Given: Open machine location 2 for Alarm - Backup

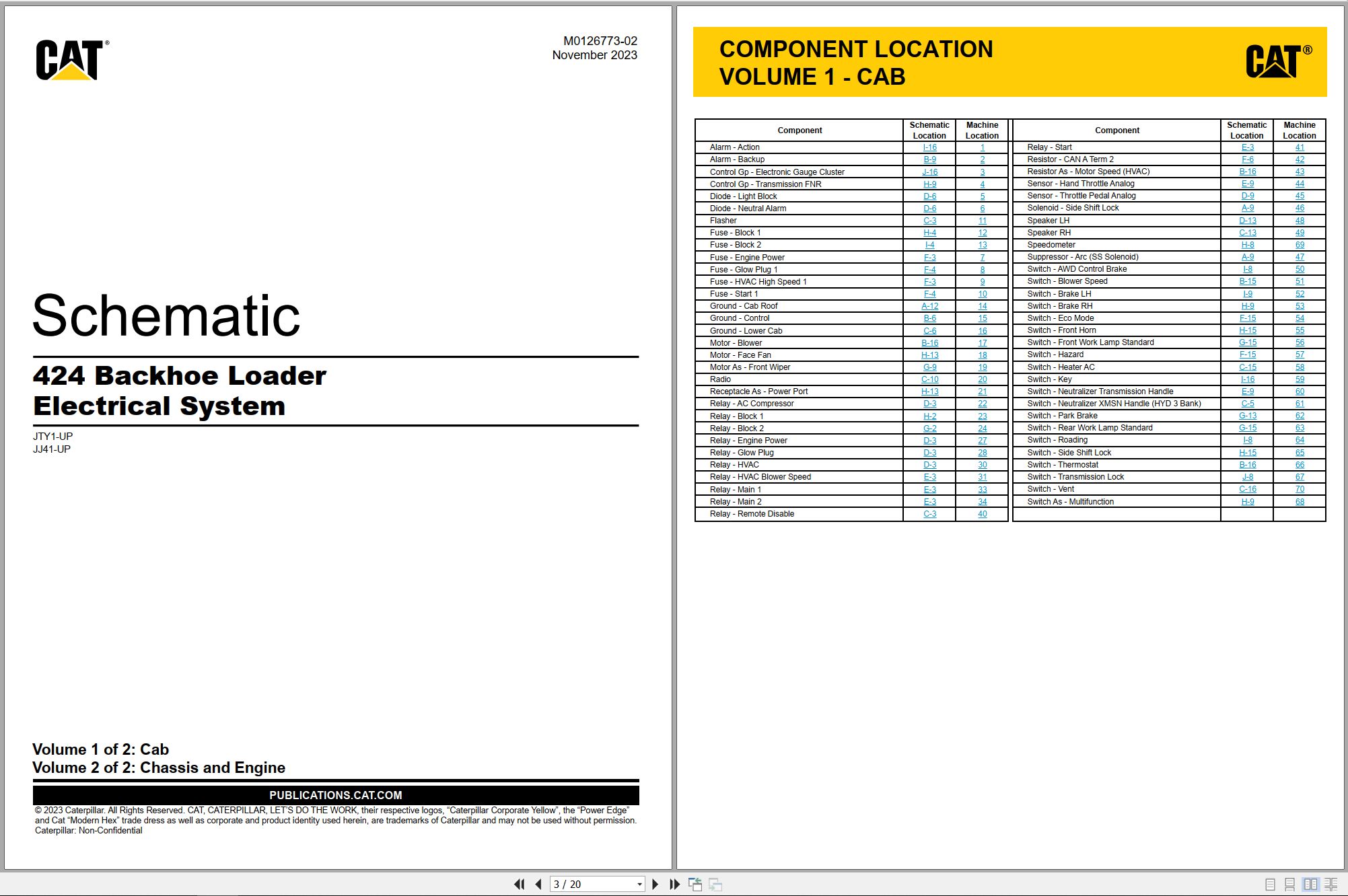Looking at the screenshot, I should pyautogui.click(x=982, y=159).
